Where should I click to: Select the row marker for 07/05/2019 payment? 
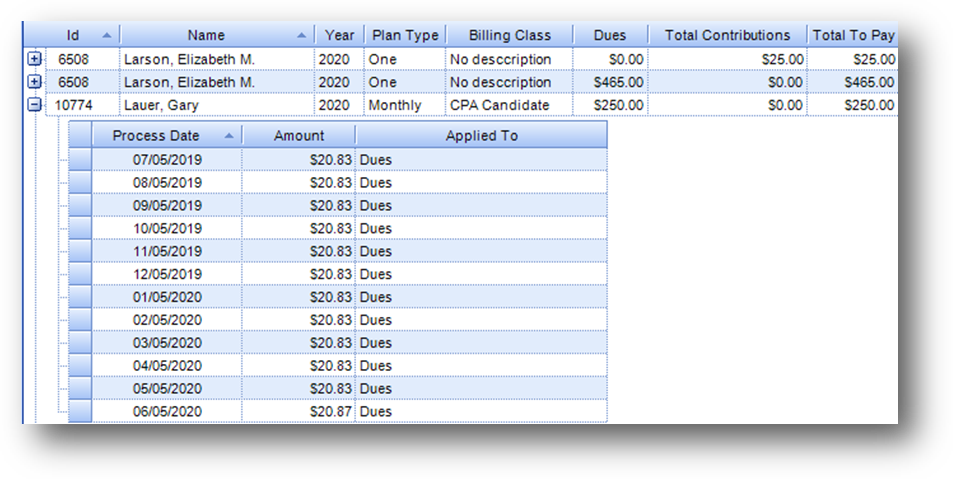click(80, 160)
